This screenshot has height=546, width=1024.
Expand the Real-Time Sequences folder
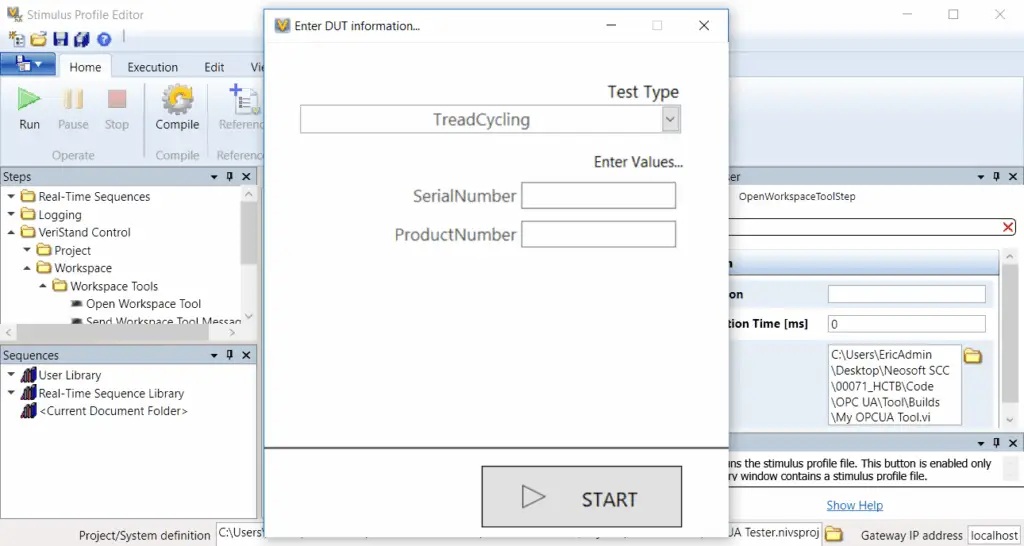coord(11,196)
